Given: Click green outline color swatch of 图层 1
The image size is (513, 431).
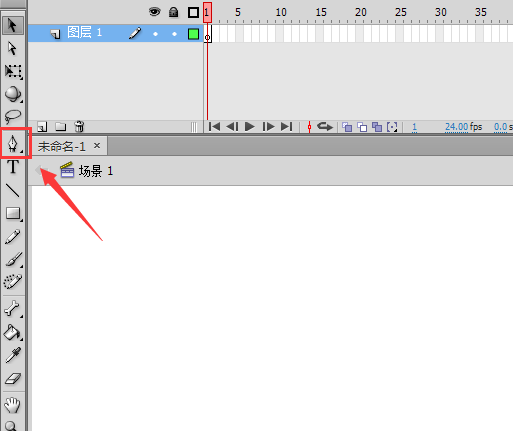Looking at the screenshot, I should coord(193,34).
